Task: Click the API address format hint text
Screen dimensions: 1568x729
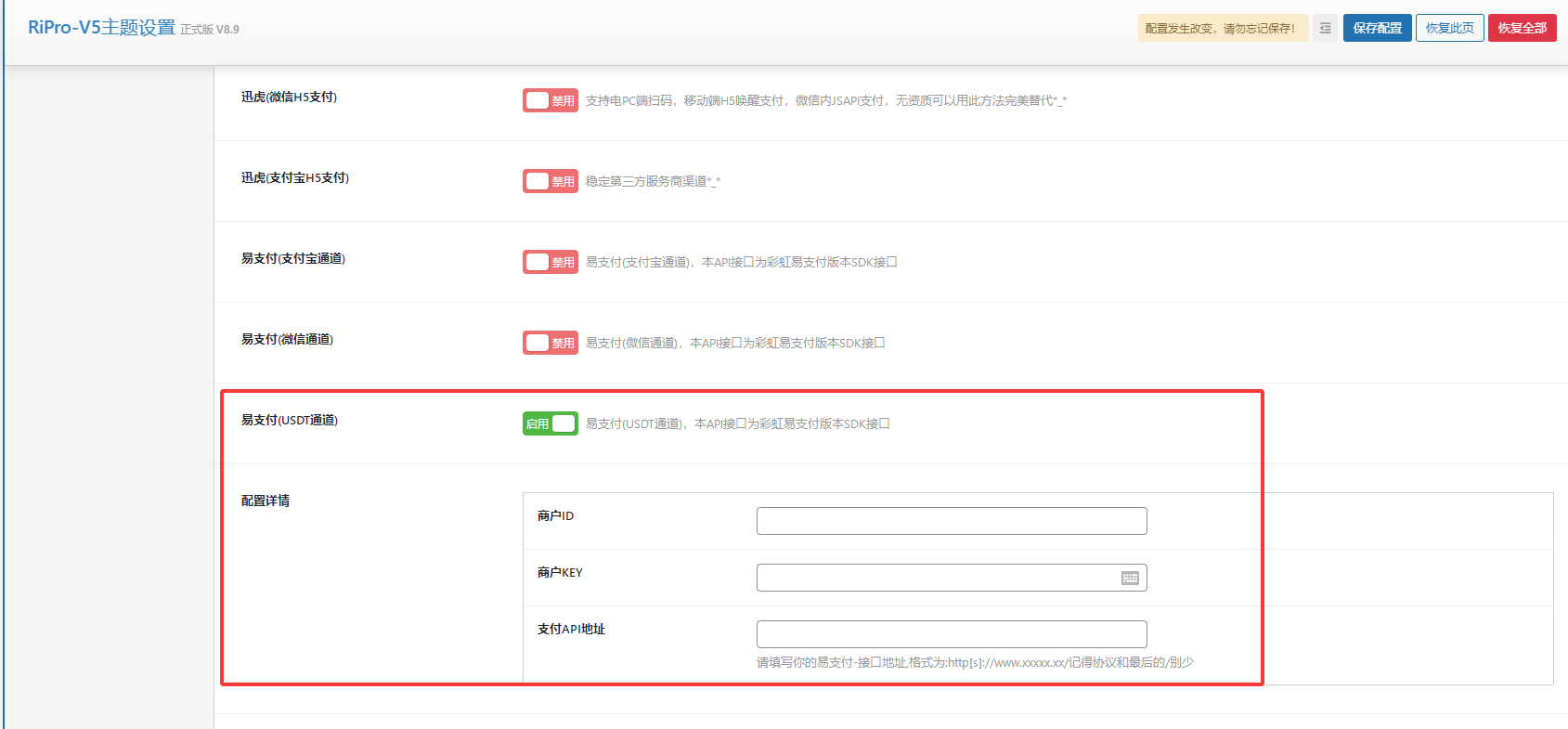Action: pyautogui.click(x=975, y=662)
